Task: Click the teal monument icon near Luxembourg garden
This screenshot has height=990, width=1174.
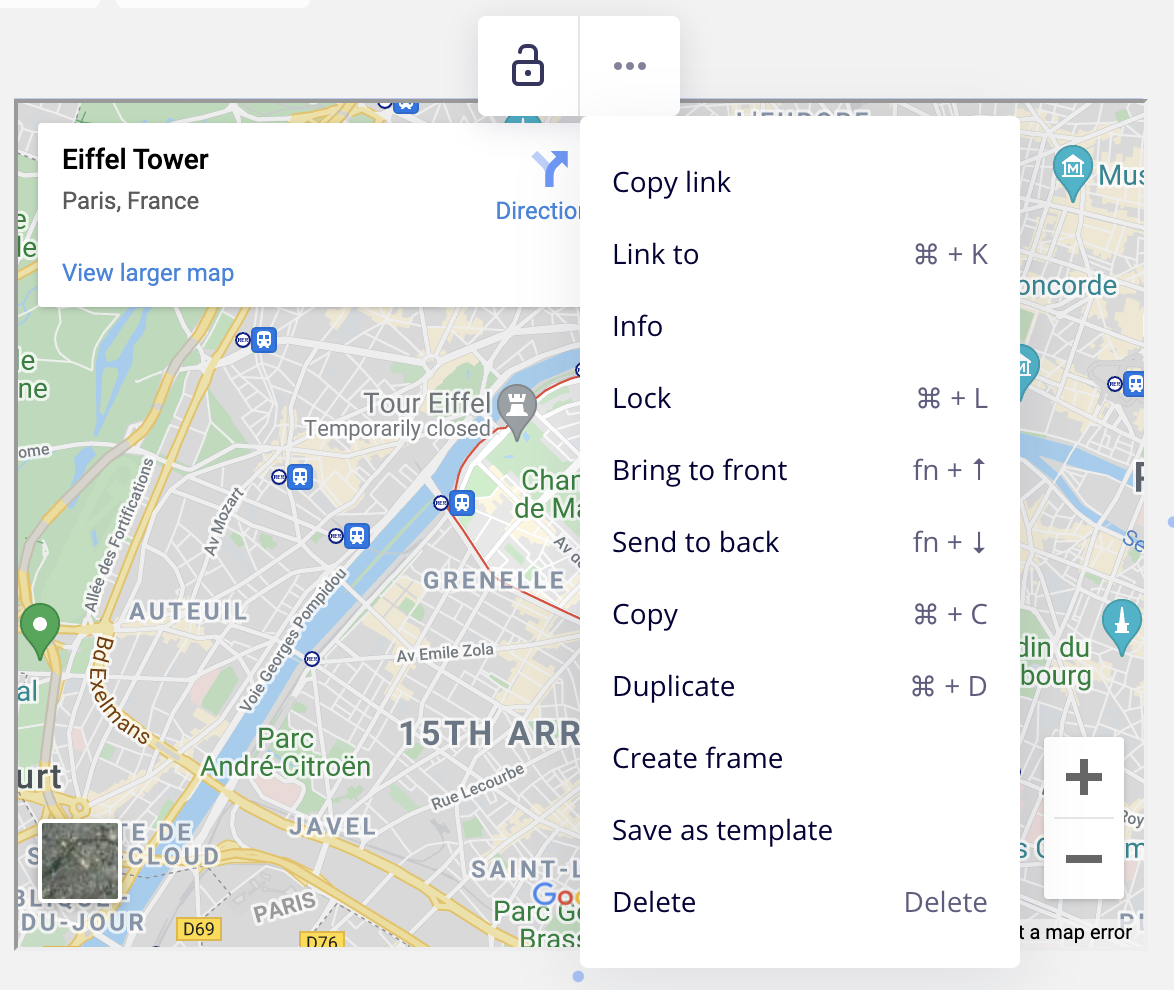Action: tap(1121, 623)
